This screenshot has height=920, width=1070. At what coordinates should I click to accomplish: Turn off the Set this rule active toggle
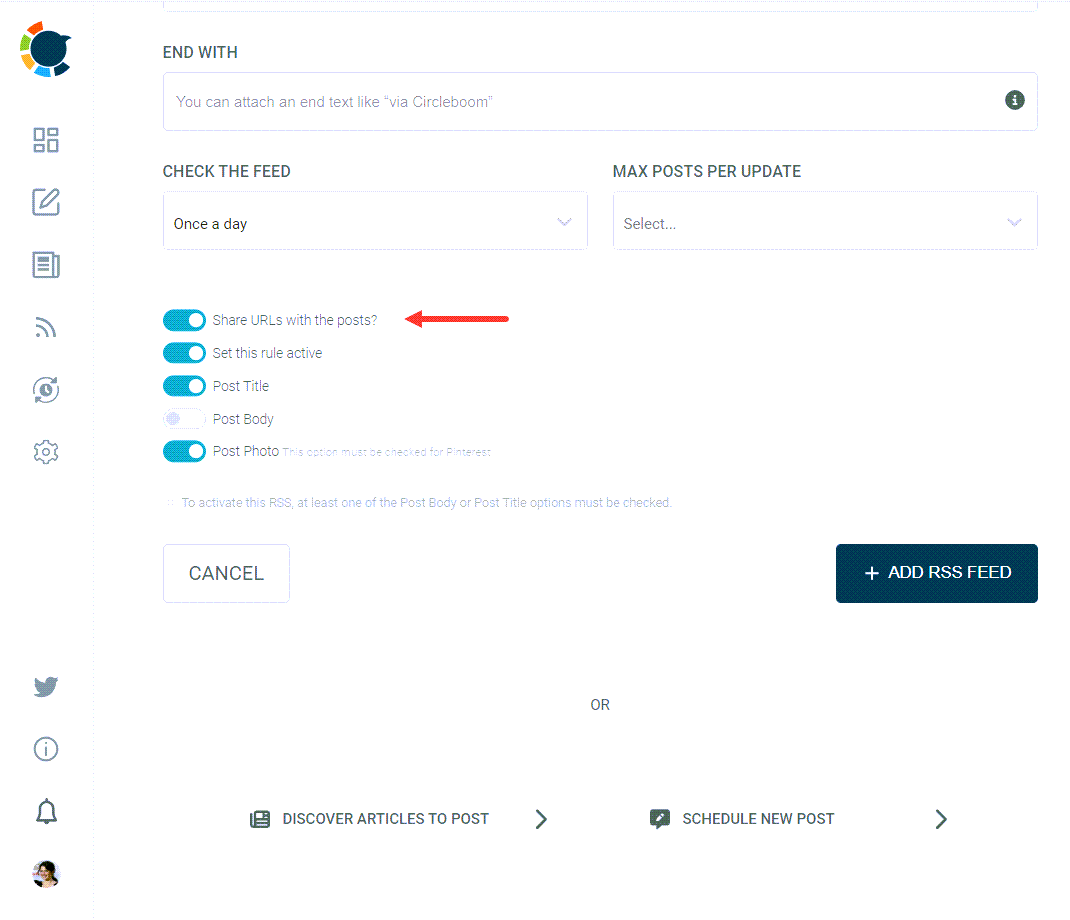pyautogui.click(x=184, y=352)
